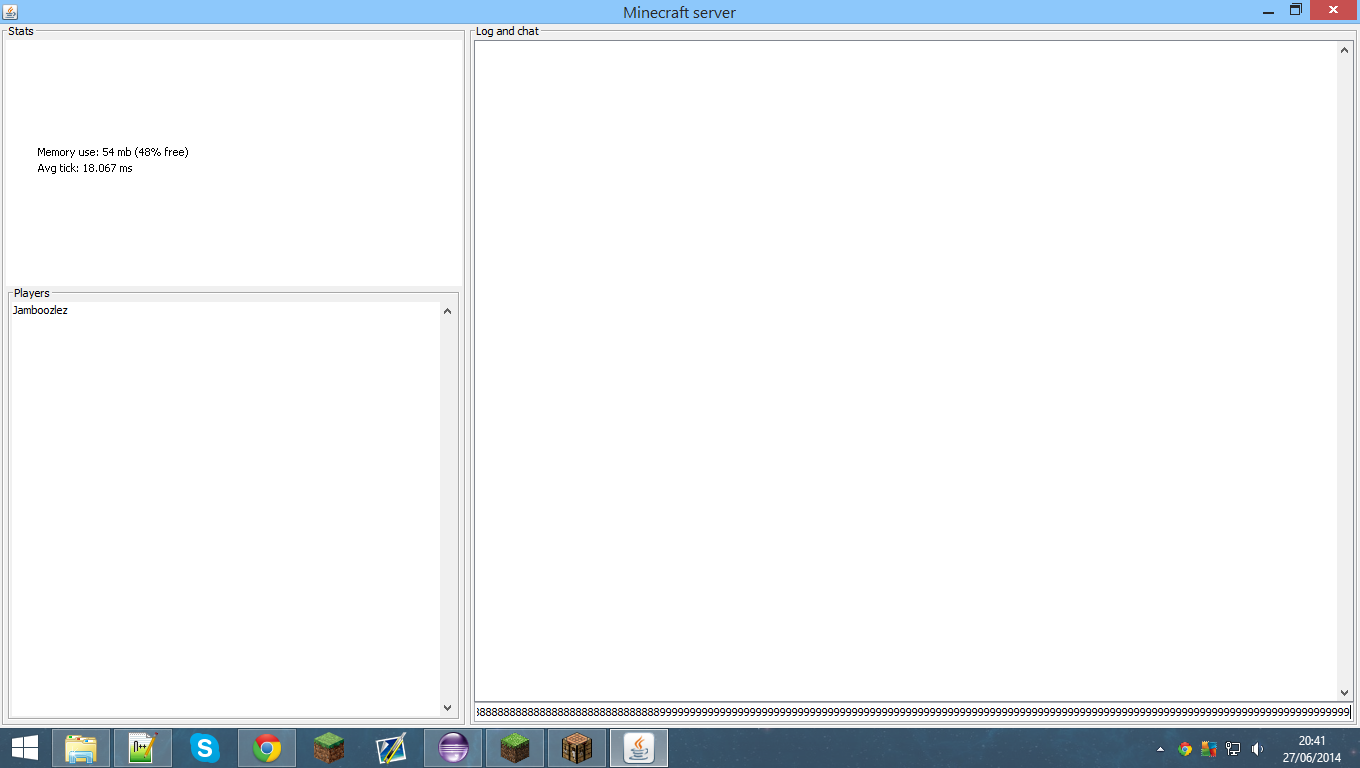Restore down the Minecraft server window

coord(1295,10)
